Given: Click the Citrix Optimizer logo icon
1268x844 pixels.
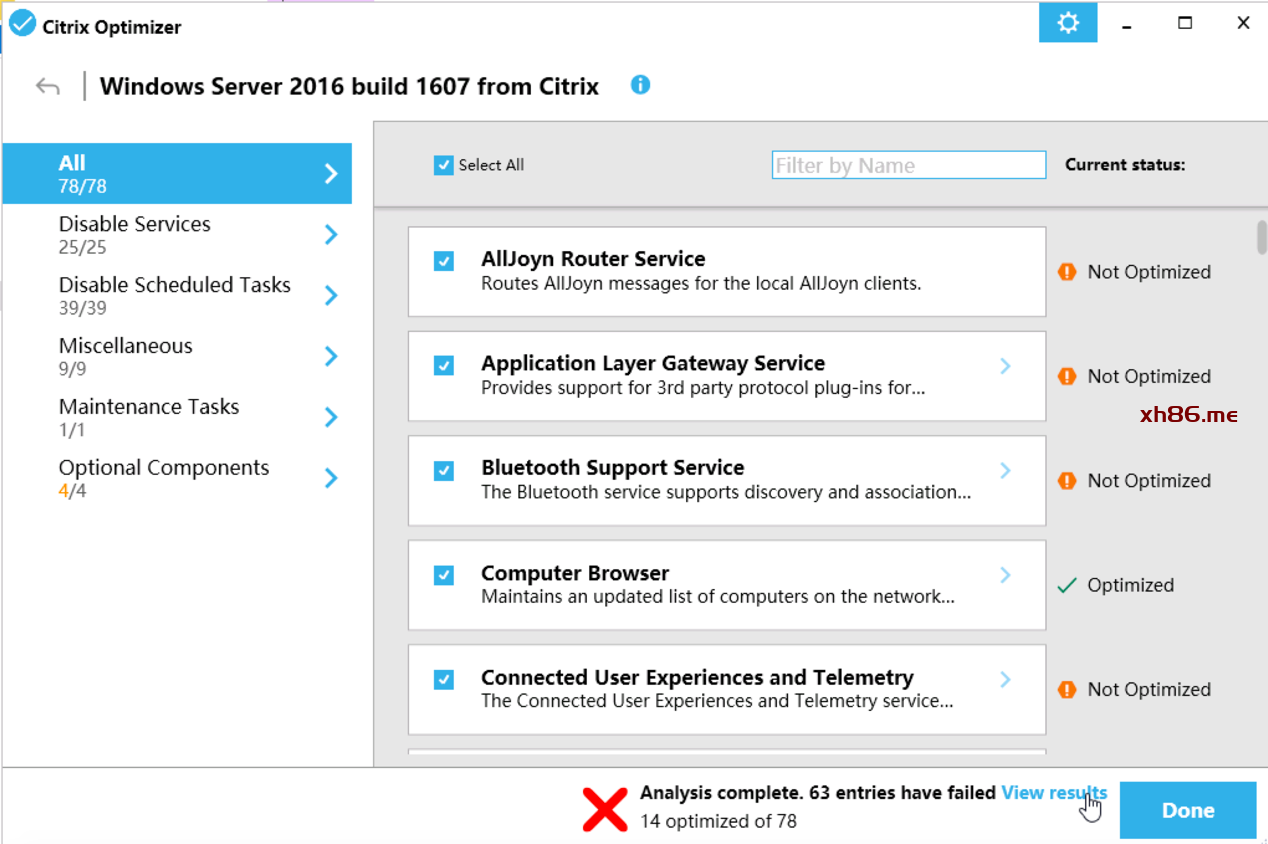Looking at the screenshot, I should [22, 22].
